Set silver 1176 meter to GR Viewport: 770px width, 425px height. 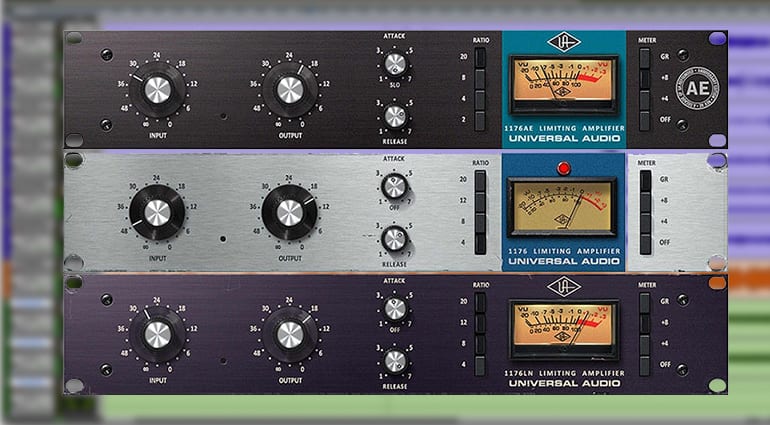(x=645, y=180)
